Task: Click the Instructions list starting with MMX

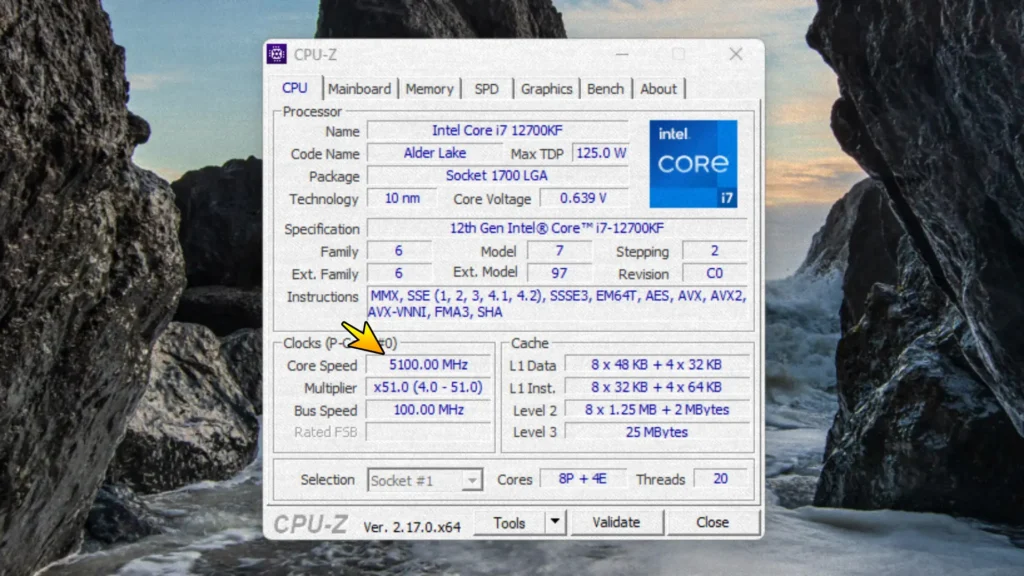Action: click(x=558, y=304)
